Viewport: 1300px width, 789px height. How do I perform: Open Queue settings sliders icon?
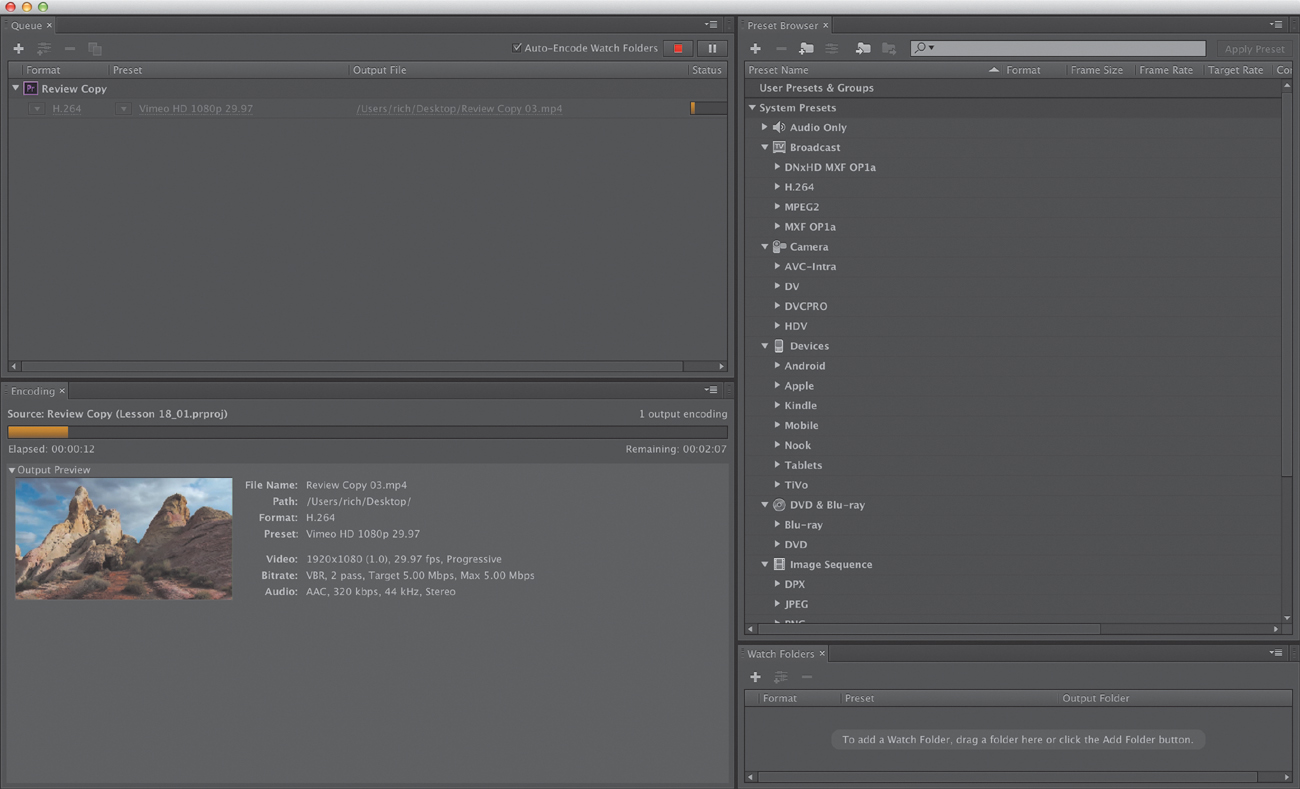44,48
